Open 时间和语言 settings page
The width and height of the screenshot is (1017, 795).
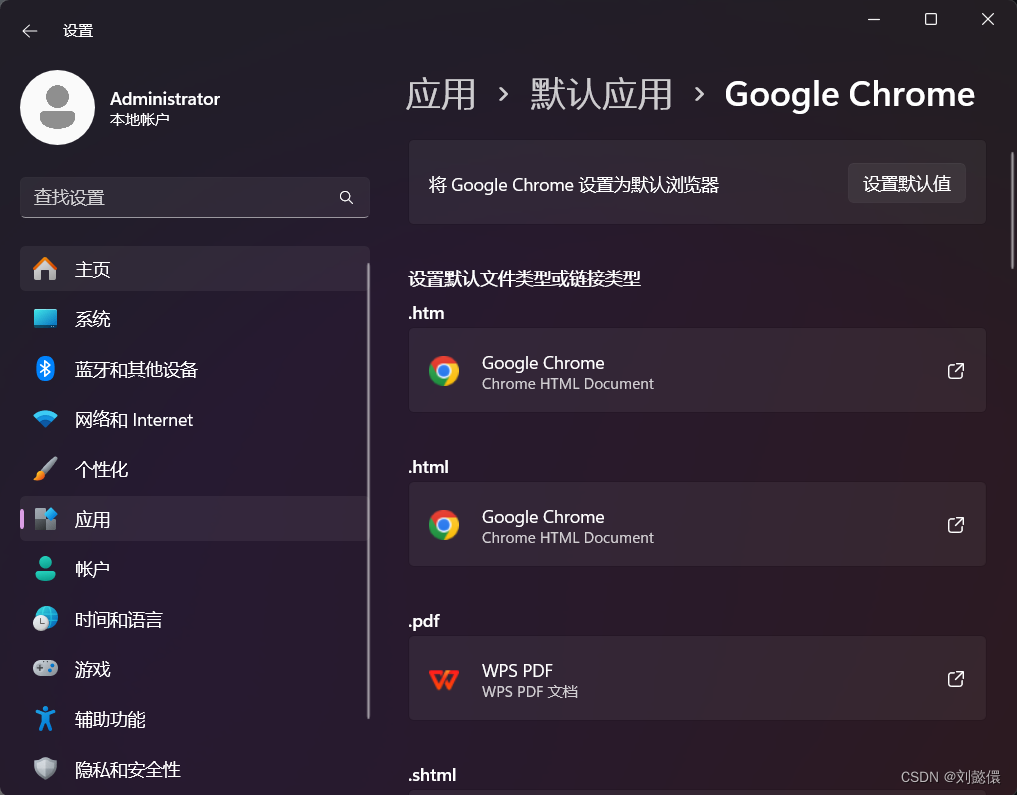point(195,619)
